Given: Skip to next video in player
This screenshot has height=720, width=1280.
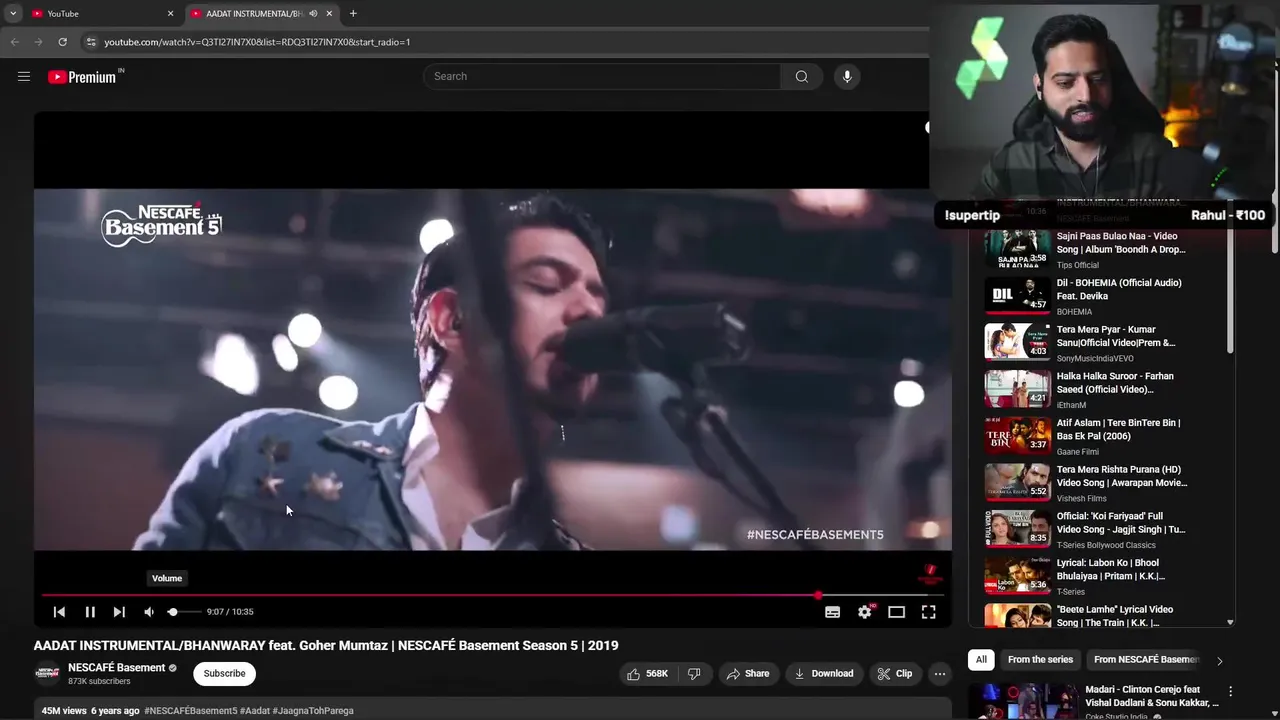Looking at the screenshot, I should 119,612.
